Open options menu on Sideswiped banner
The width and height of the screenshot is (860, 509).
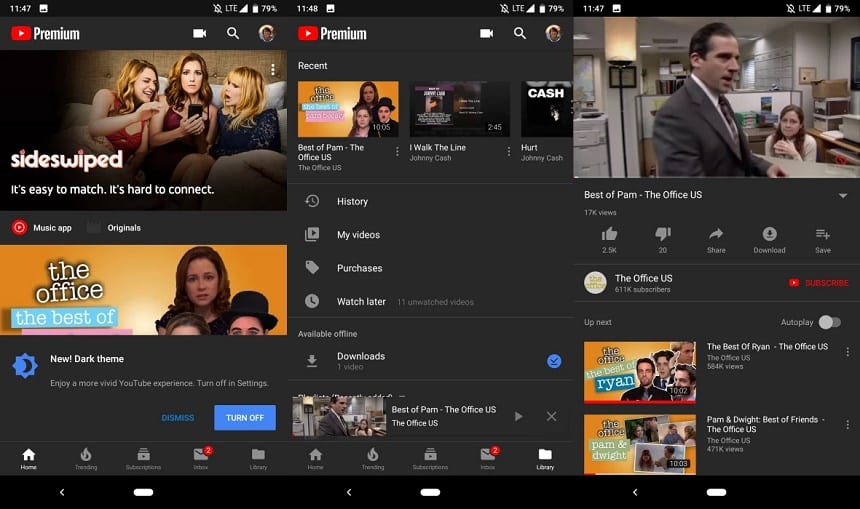(x=272, y=70)
